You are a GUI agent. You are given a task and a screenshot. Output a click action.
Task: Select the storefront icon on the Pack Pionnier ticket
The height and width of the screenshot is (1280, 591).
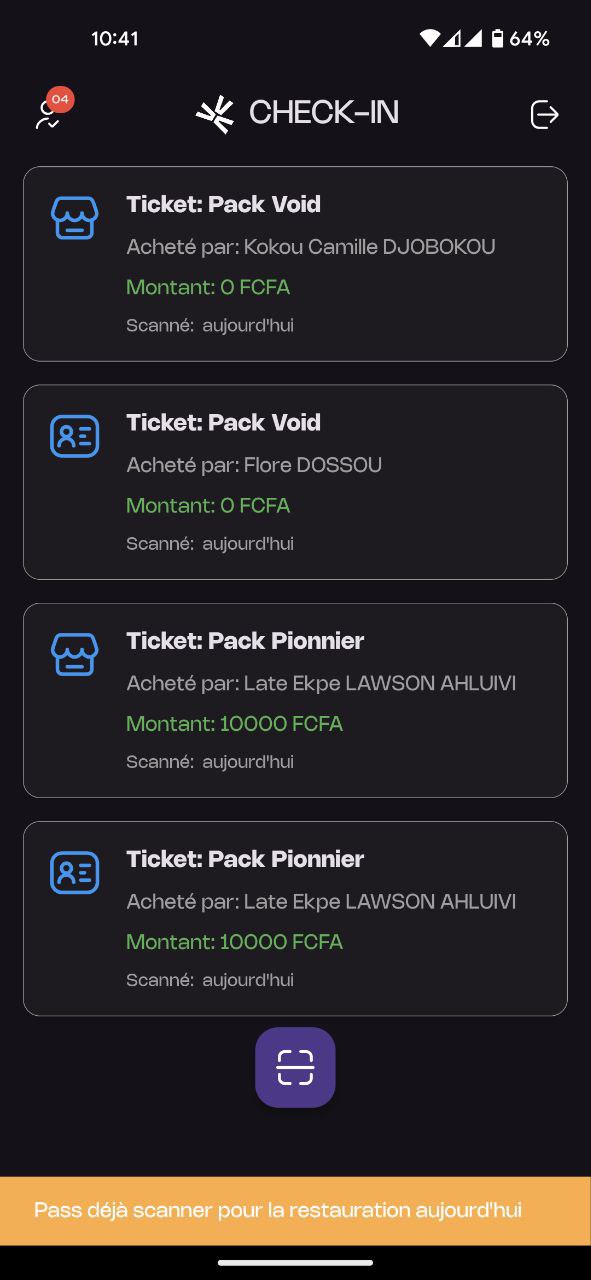click(x=75, y=654)
